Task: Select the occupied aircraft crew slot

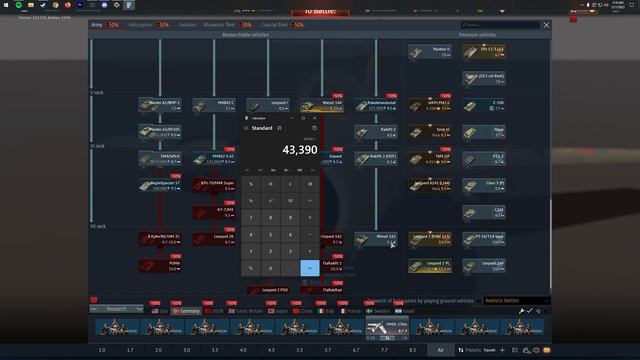Action: (x=387, y=328)
